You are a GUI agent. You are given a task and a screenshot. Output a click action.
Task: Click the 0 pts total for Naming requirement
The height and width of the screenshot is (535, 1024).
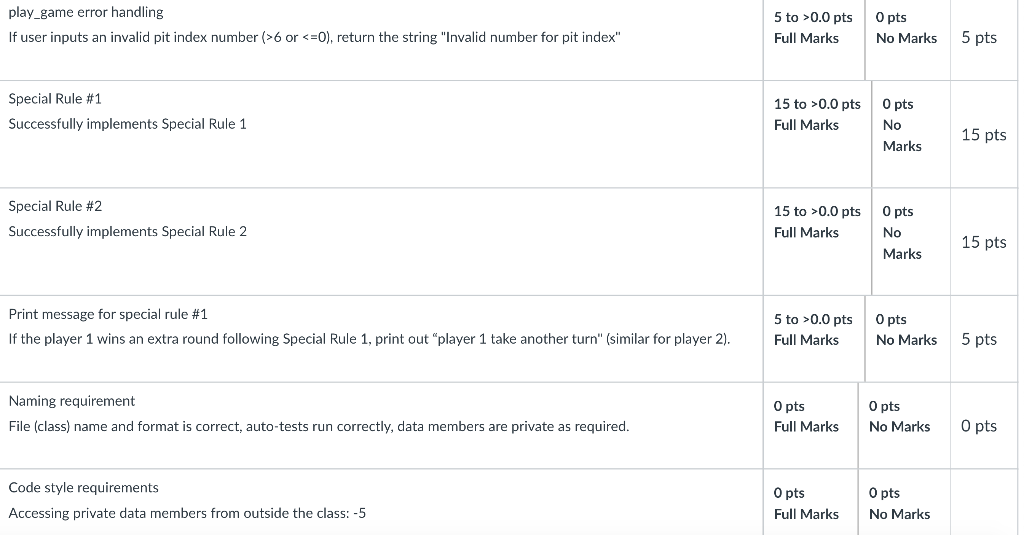click(x=979, y=426)
